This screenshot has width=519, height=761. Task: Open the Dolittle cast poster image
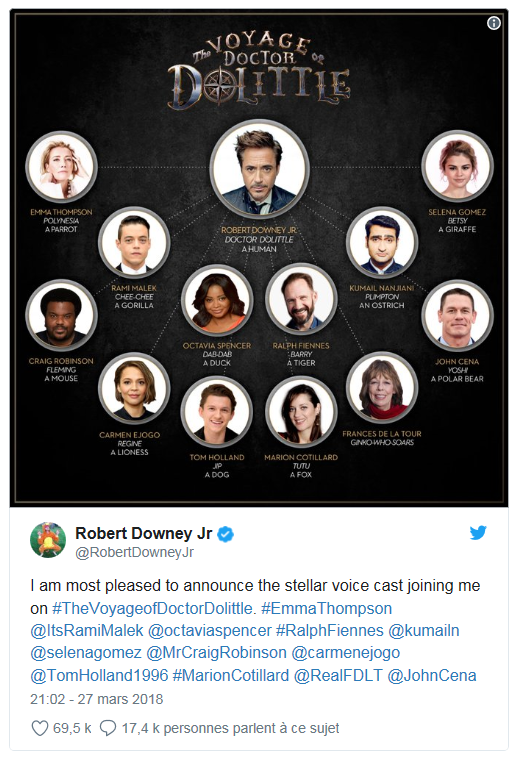(x=259, y=258)
